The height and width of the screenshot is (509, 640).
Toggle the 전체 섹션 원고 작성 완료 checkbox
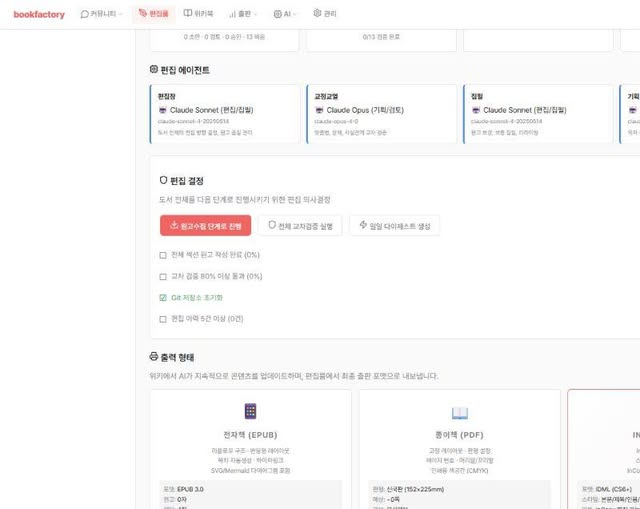(163, 255)
